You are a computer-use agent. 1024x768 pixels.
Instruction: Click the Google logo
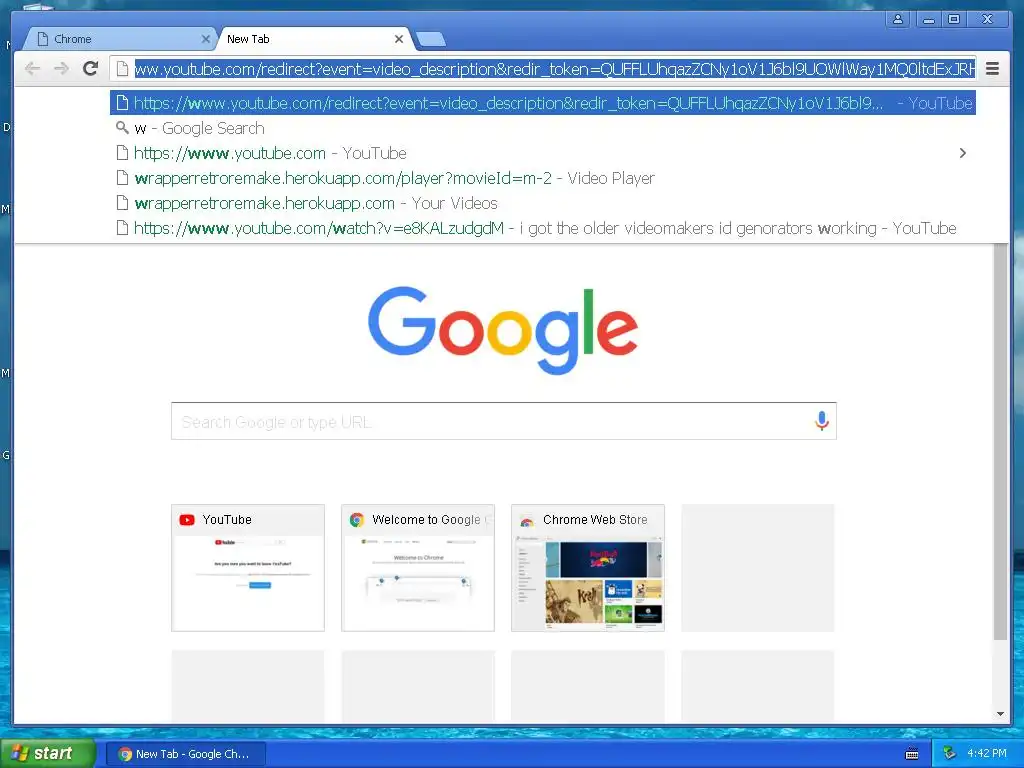[x=503, y=329]
